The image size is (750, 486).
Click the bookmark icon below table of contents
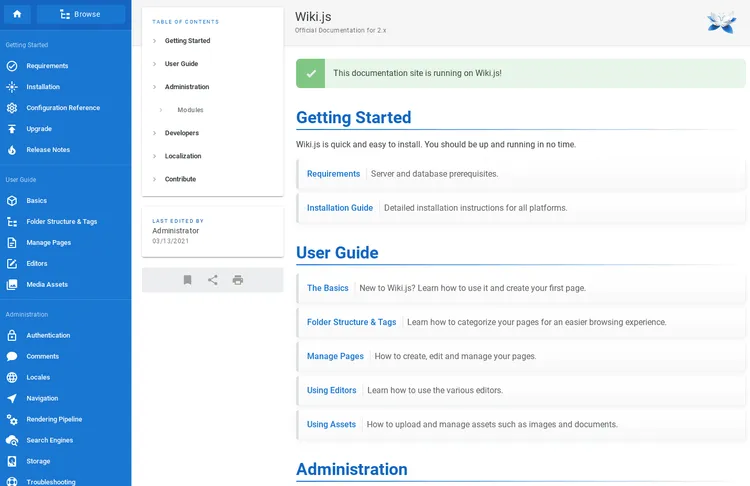(188, 280)
